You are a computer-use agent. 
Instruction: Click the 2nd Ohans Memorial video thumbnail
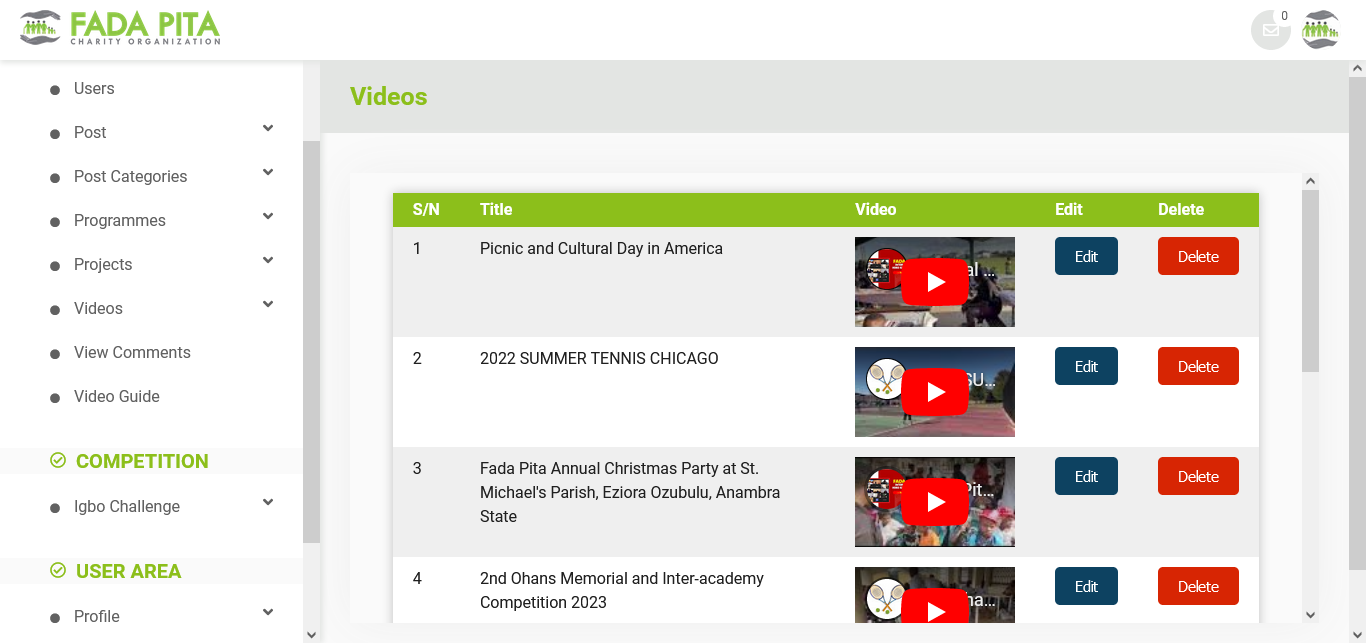935,596
